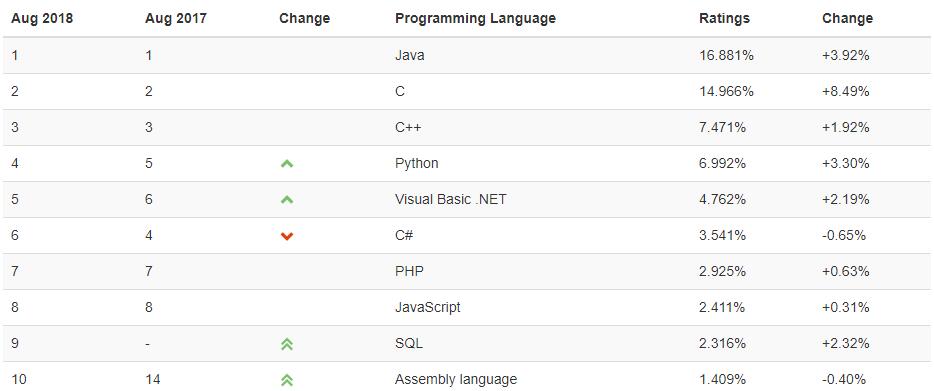
Task: Click the -0.40% change value
Action: (x=844, y=379)
